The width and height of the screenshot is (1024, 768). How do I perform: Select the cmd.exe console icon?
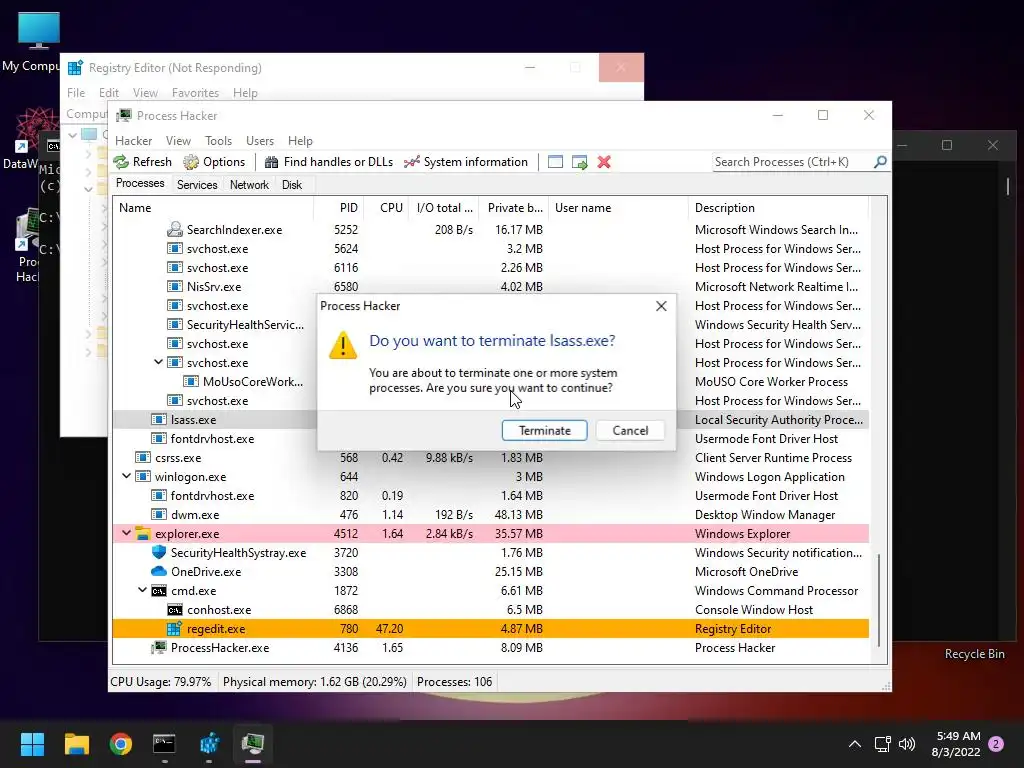click(x=159, y=591)
